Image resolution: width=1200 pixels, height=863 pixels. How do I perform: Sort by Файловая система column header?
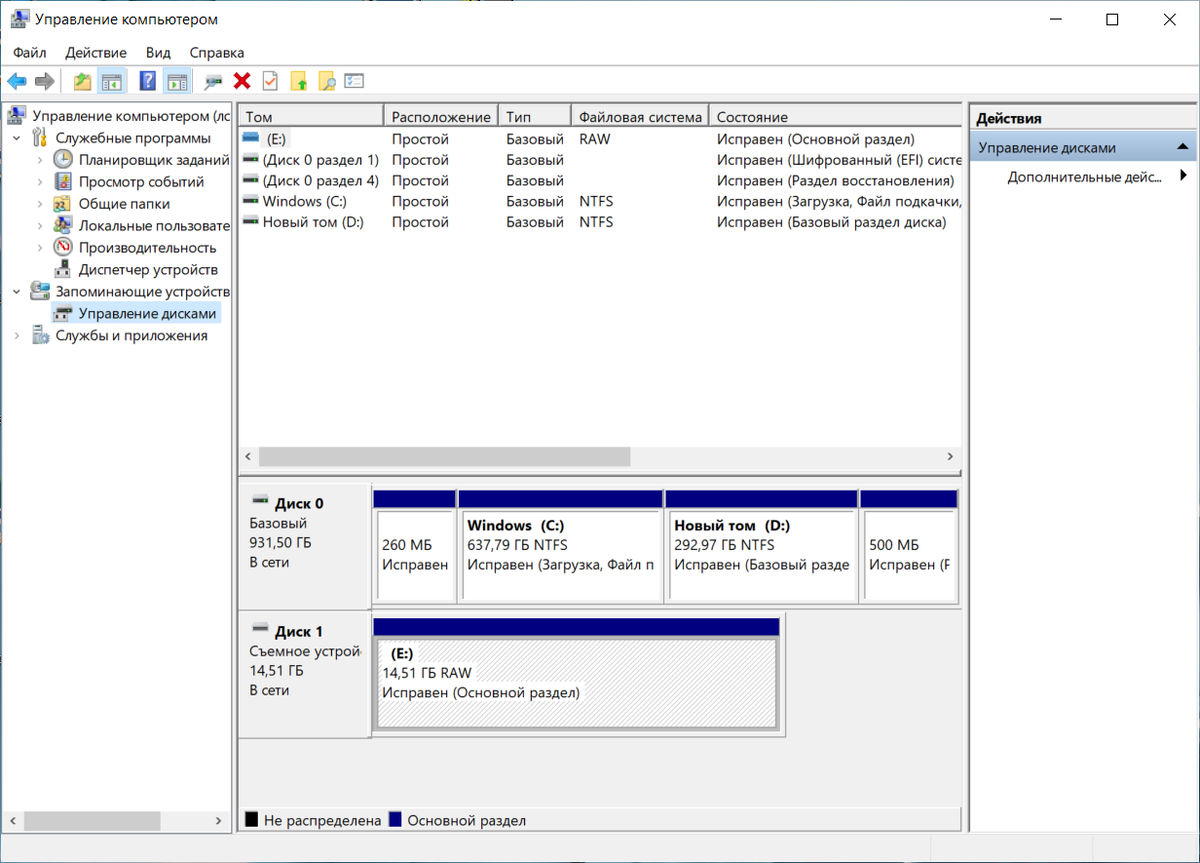[640, 117]
